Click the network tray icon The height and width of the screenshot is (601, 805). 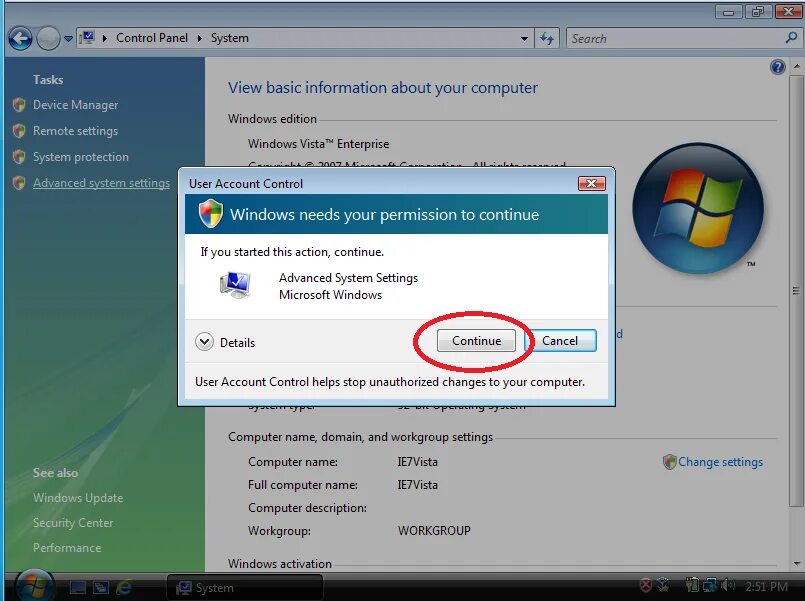pyautogui.click(x=710, y=585)
